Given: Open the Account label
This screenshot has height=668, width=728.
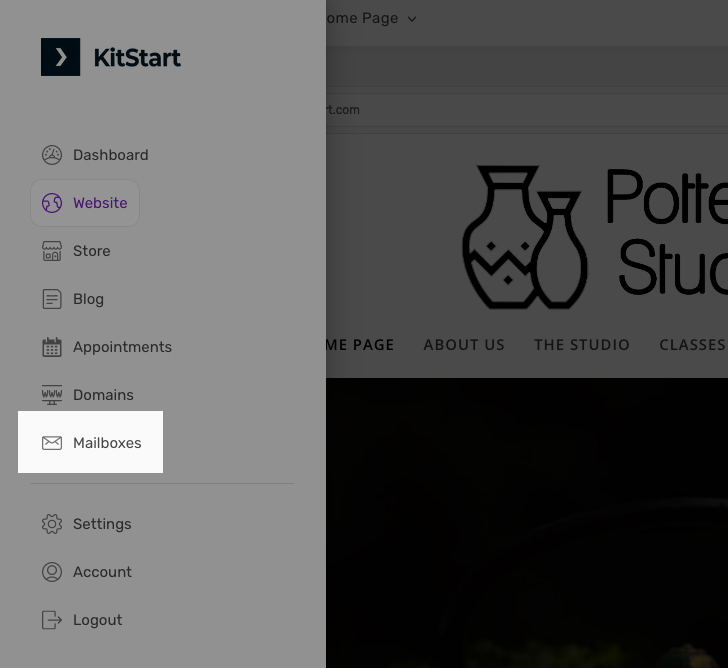Looking at the screenshot, I should point(102,572).
